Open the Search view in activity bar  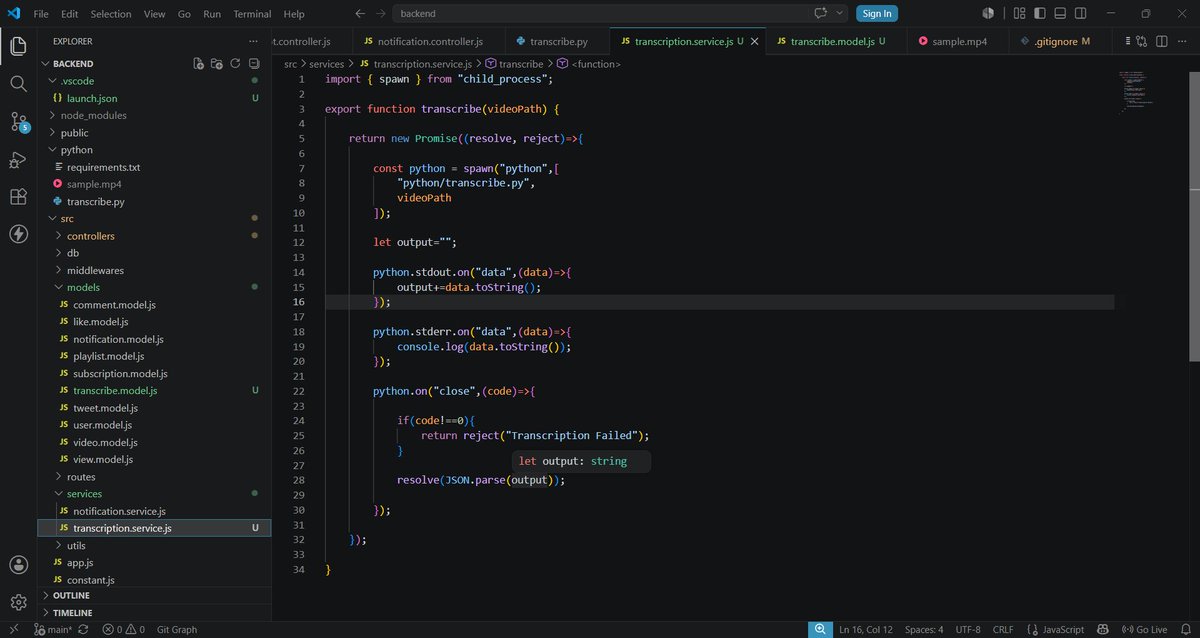[18, 84]
